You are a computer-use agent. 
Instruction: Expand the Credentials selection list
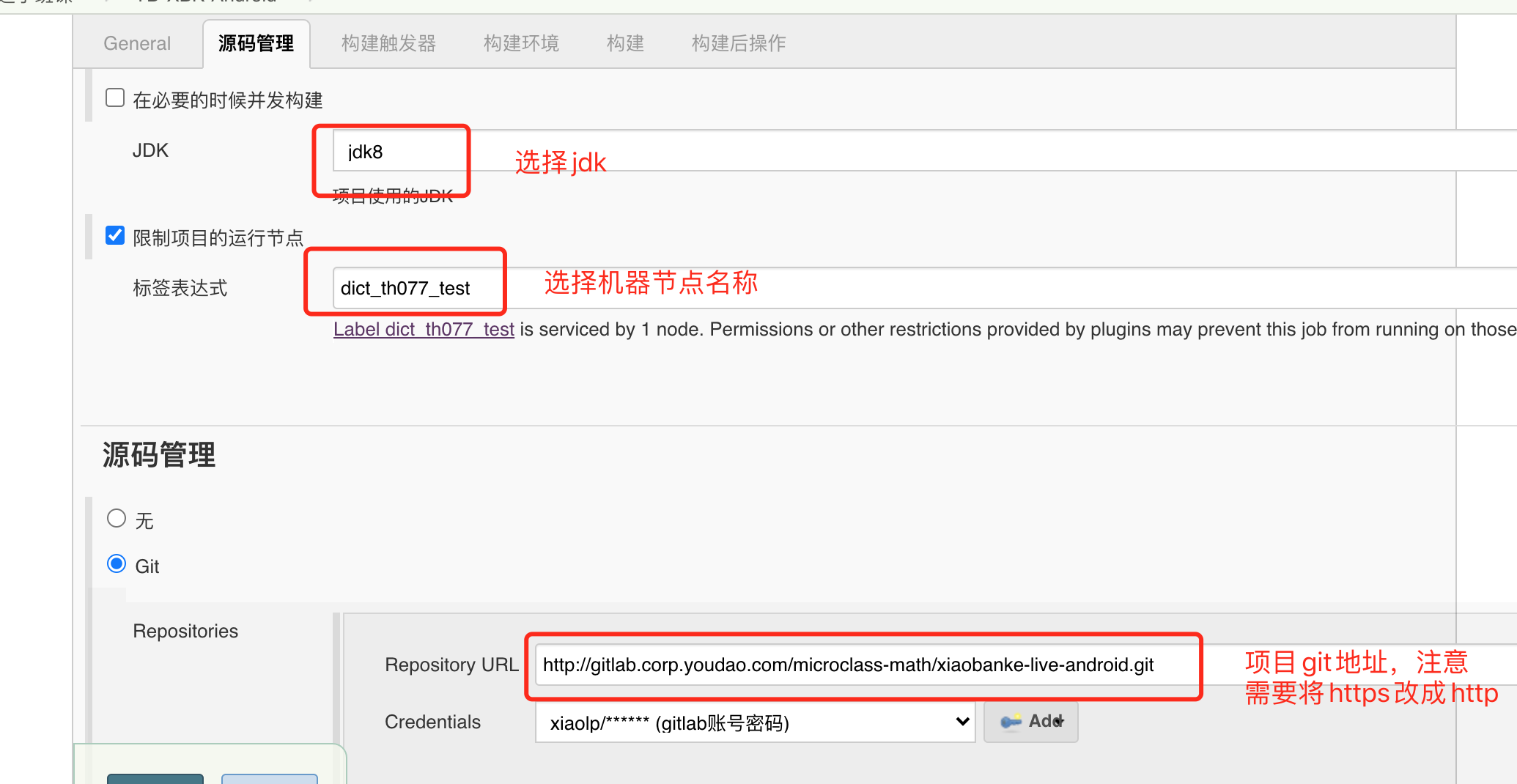click(x=755, y=721)
